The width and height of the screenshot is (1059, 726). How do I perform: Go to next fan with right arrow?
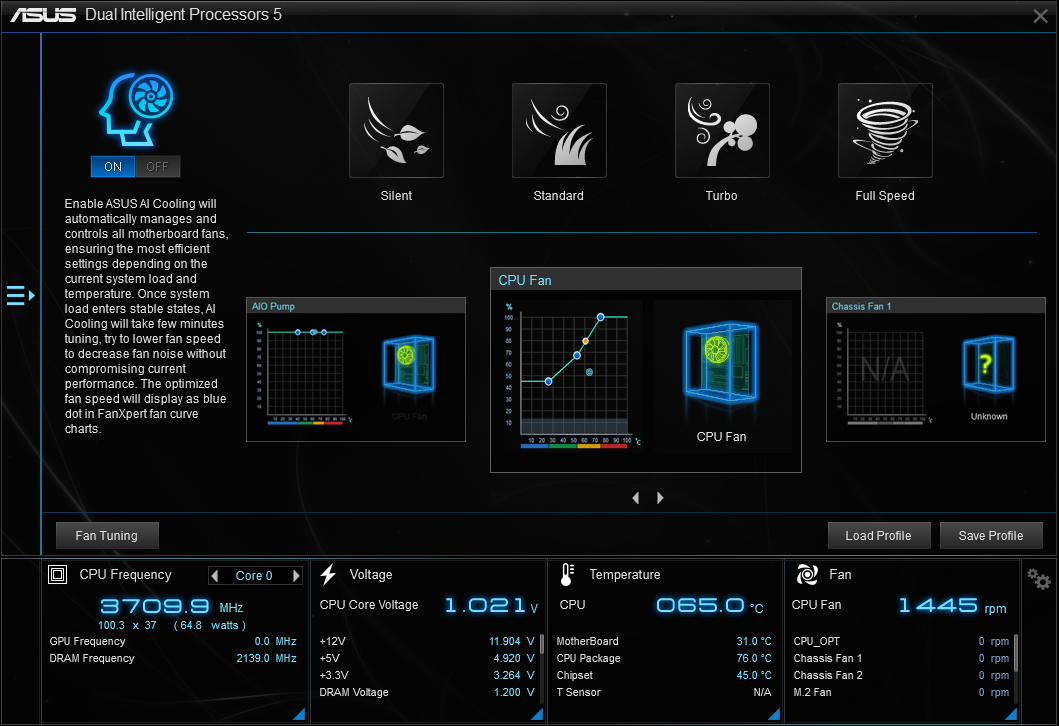(x=660, y=498)
